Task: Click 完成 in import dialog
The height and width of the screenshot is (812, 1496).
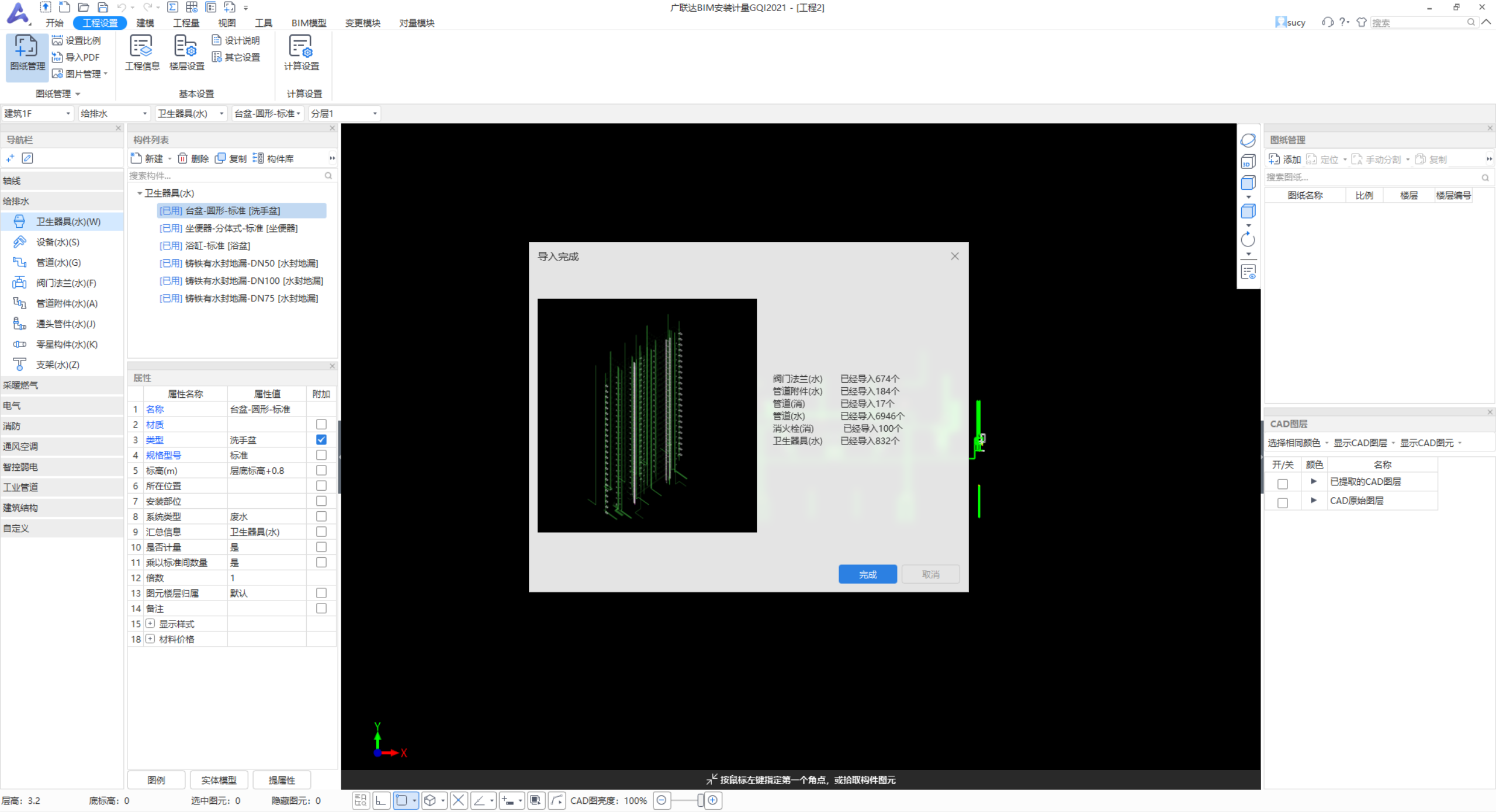Action: pos(868,574)
